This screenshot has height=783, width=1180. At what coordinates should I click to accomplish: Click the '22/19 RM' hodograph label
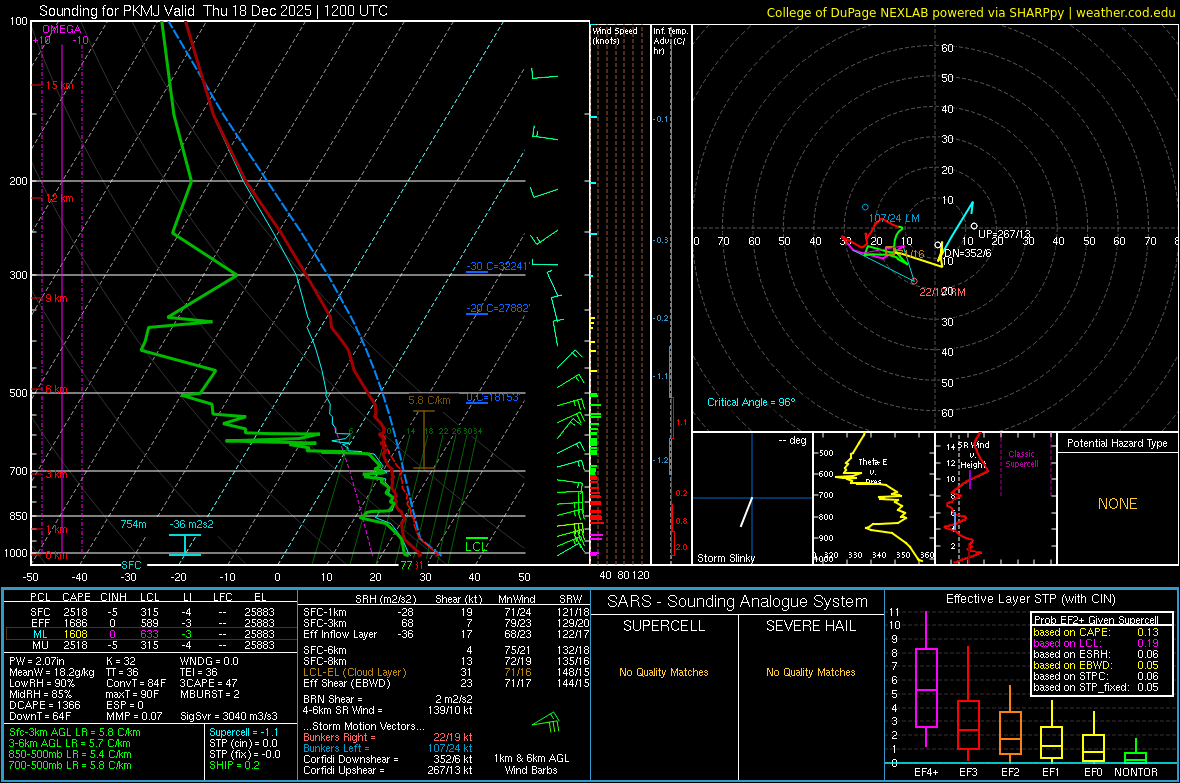click(942, 291)
